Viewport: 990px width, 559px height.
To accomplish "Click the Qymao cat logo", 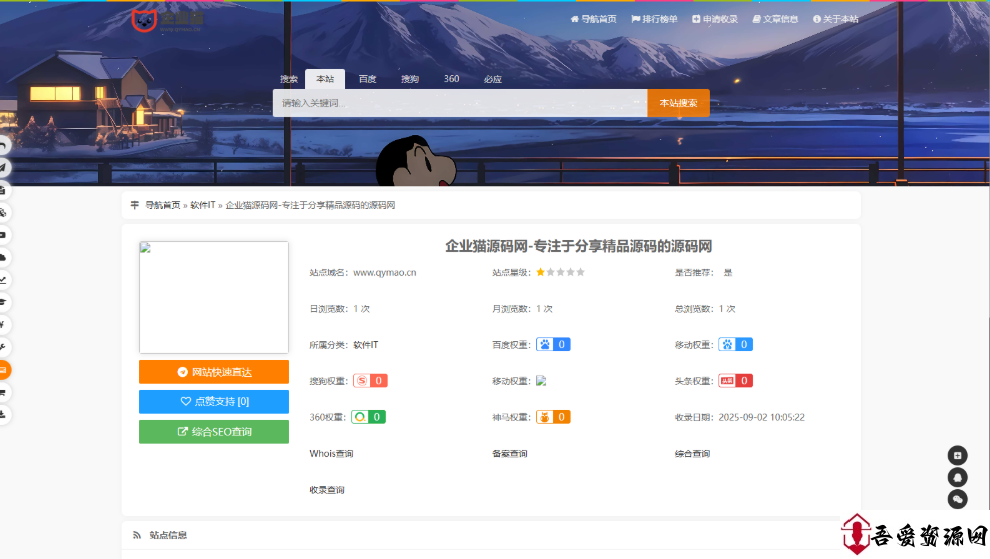I will (167, 20).
